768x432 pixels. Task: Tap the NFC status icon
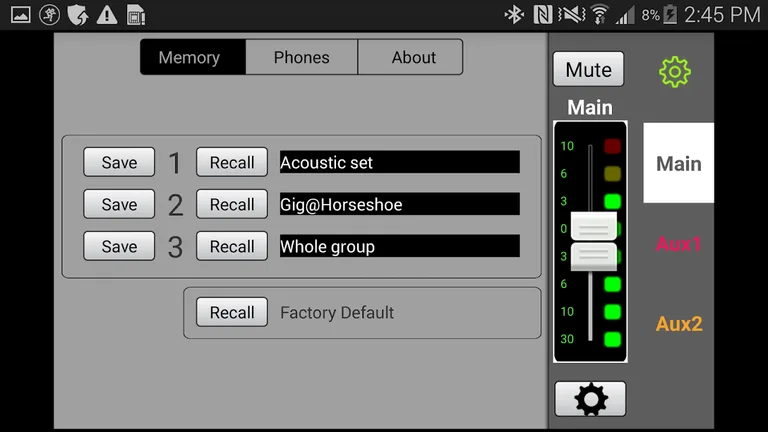point(542,15)
